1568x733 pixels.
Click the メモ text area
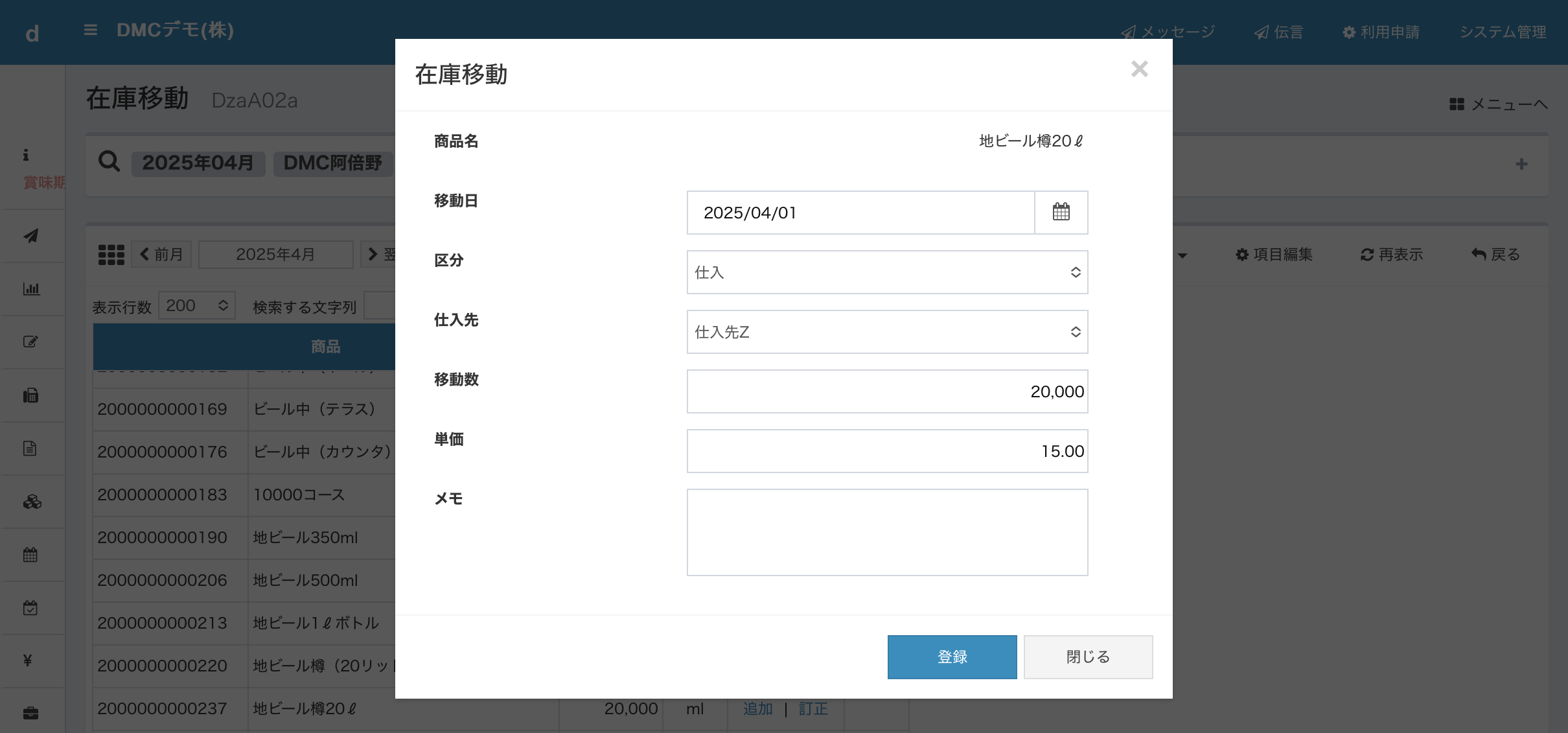point(887,532)
